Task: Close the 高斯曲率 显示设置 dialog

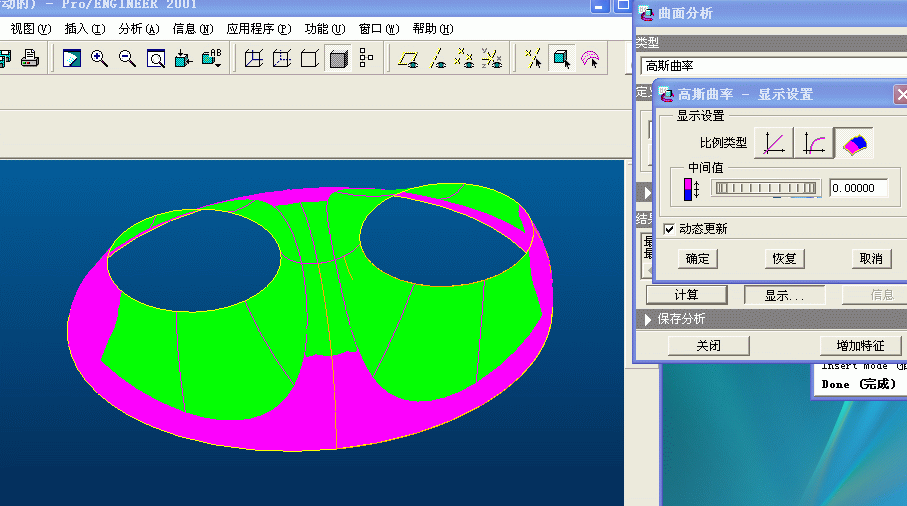Action: (900, 94)
